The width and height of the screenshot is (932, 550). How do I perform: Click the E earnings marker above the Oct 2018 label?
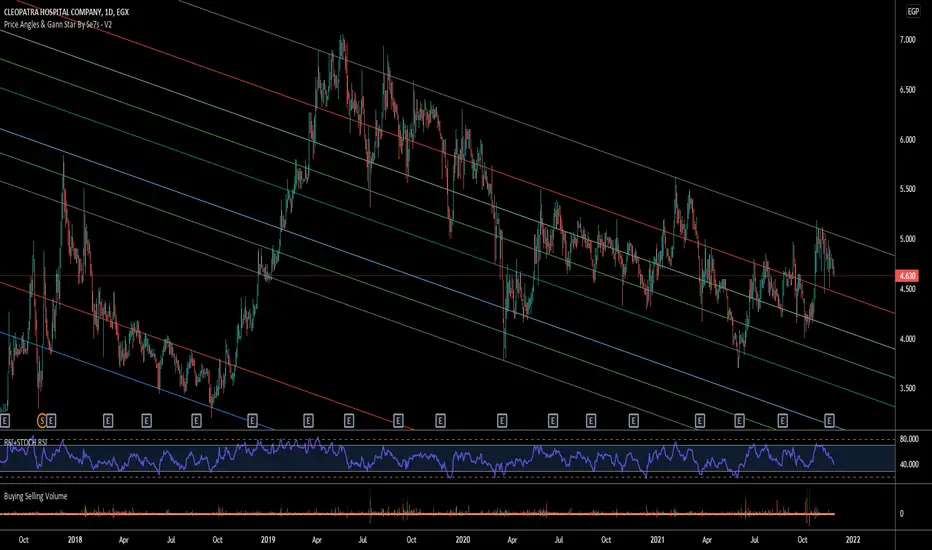click(x=196, y=421)
